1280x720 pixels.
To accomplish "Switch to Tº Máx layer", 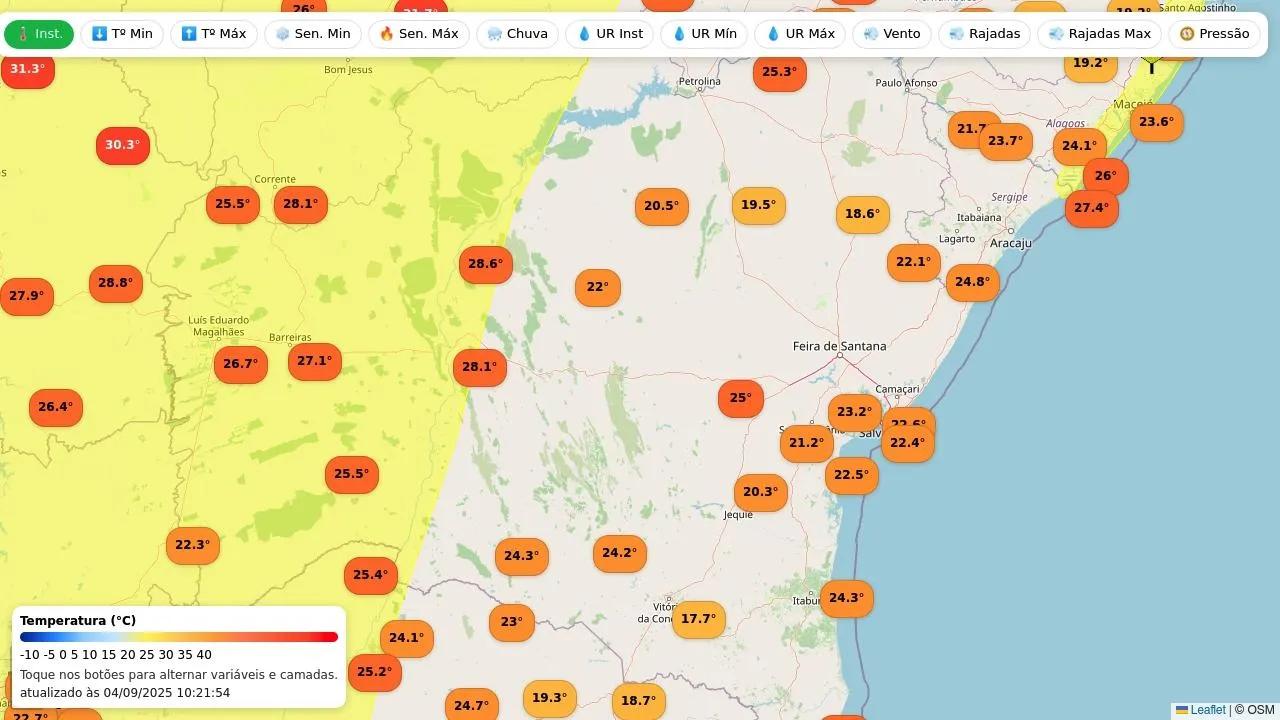I will pos(214,34).
